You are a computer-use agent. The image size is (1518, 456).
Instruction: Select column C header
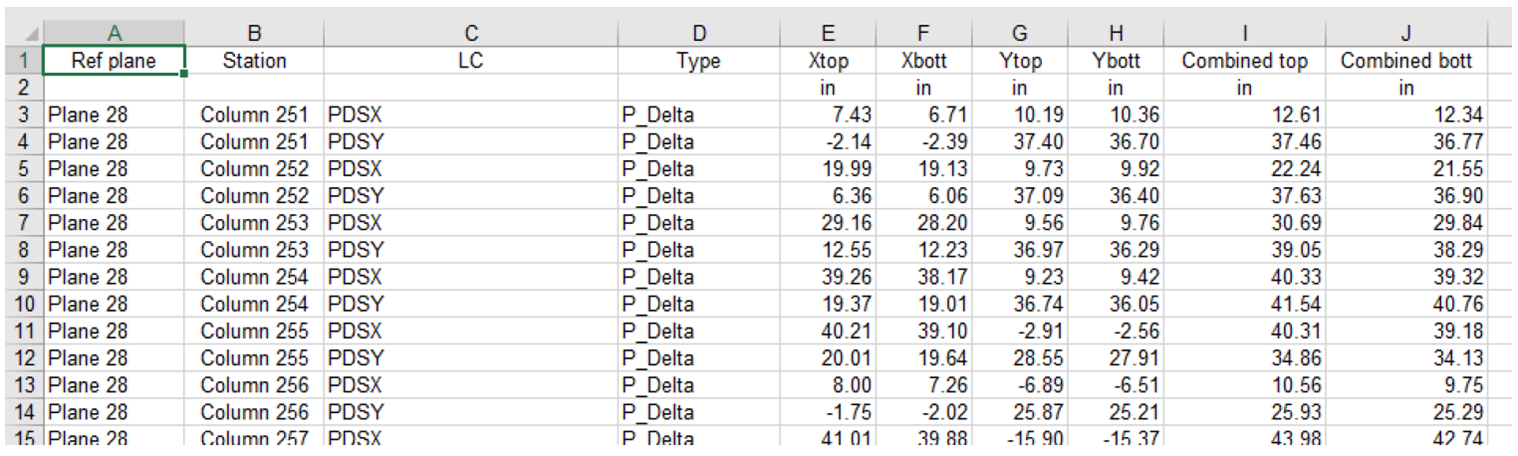click(471, 33)
